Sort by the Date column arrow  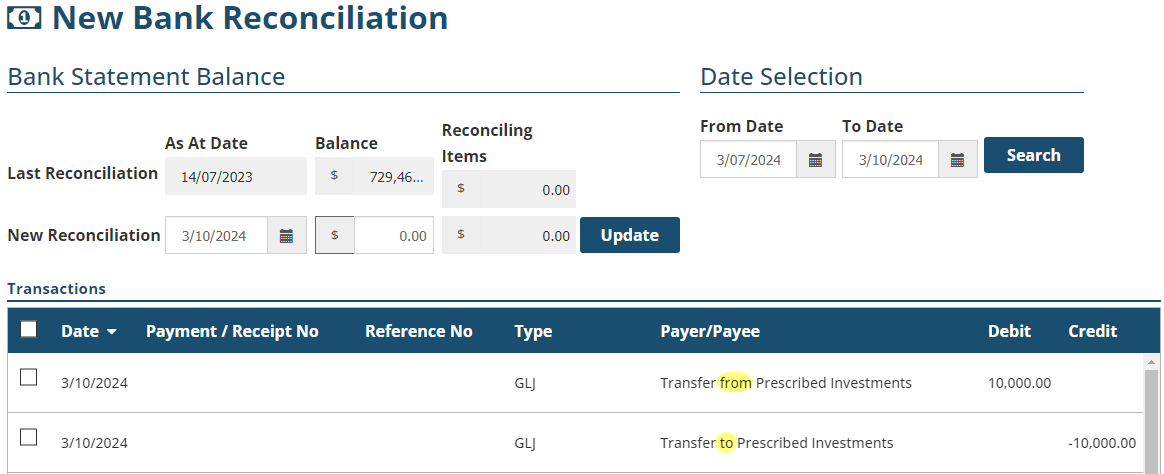111,332
